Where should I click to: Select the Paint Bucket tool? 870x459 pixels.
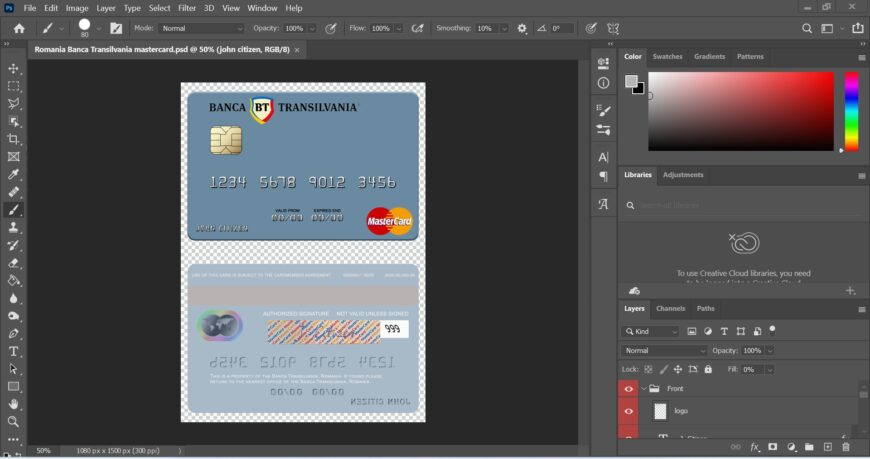tap(13, 280)
